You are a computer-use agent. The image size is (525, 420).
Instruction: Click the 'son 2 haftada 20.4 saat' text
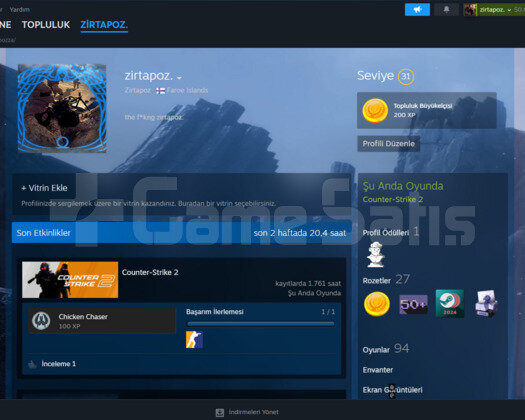[300, 233]
